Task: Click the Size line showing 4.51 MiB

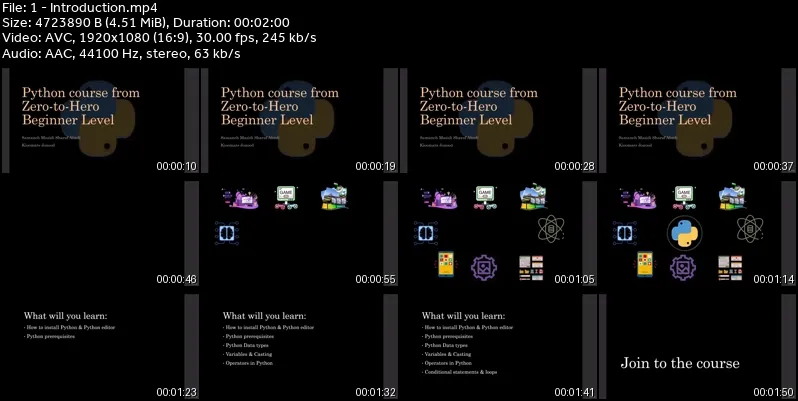Action: [x=146, y=22]
